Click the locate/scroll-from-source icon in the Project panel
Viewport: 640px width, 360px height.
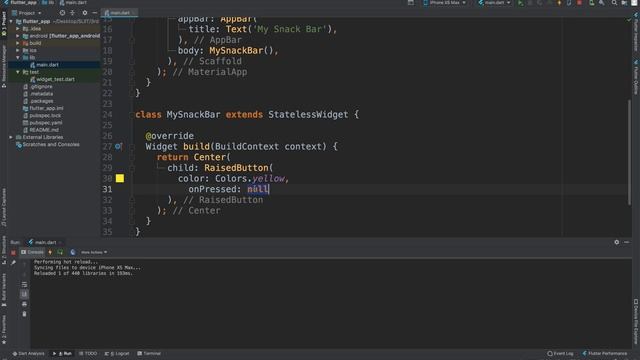(62, 13)
